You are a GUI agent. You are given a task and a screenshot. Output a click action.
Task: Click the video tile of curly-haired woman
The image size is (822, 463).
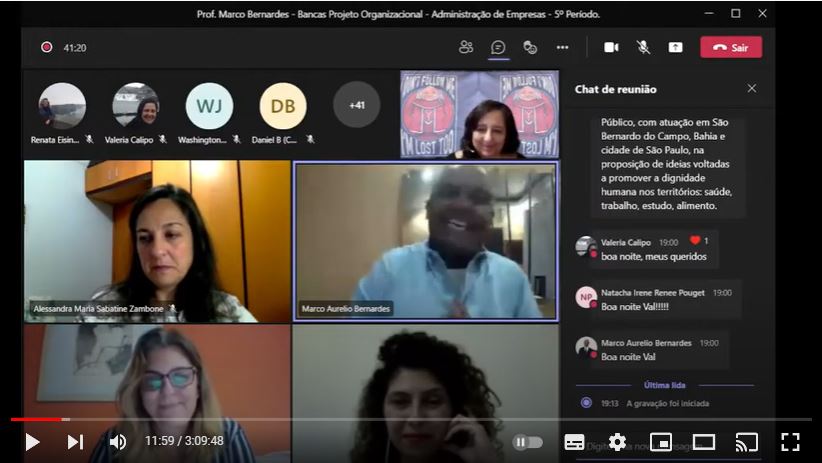426,393
